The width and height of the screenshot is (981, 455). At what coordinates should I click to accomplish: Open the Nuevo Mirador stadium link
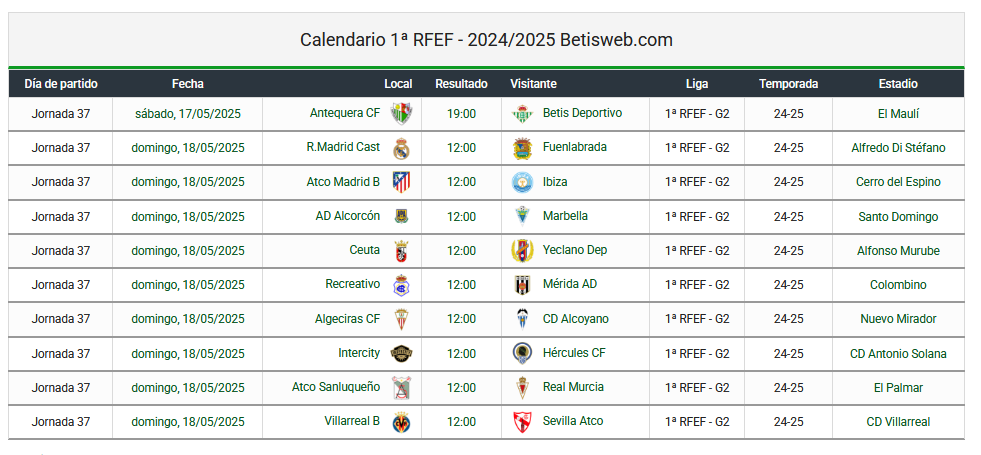point(898,319)
